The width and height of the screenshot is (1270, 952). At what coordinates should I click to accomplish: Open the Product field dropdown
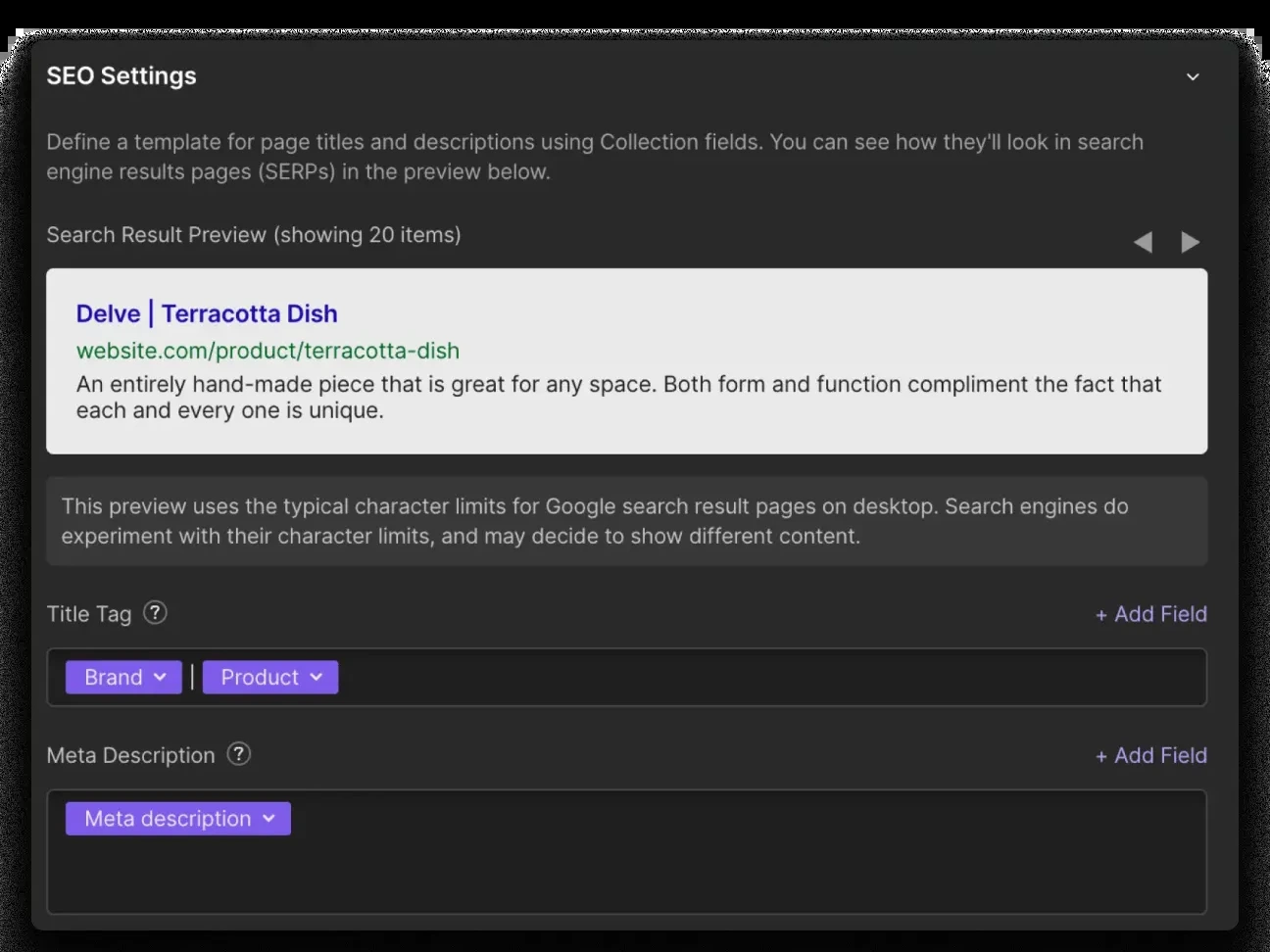[270, 677]
